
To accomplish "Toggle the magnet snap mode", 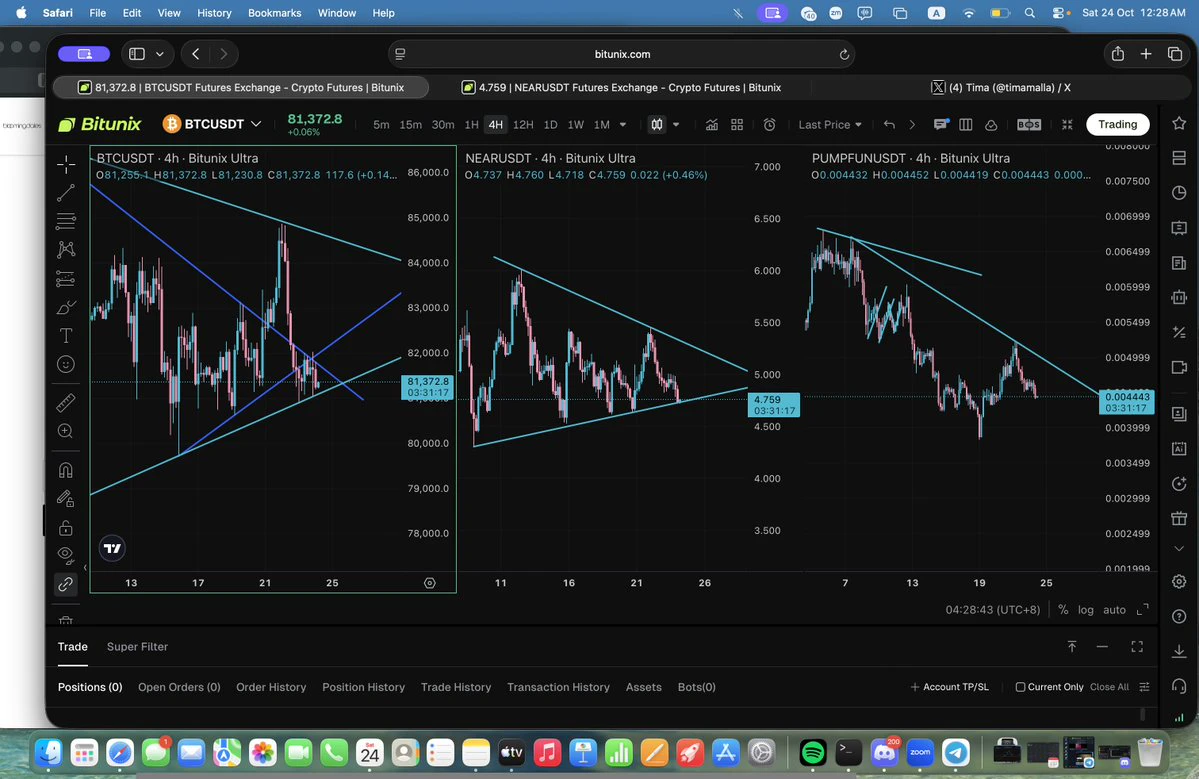I will [66, 469].
